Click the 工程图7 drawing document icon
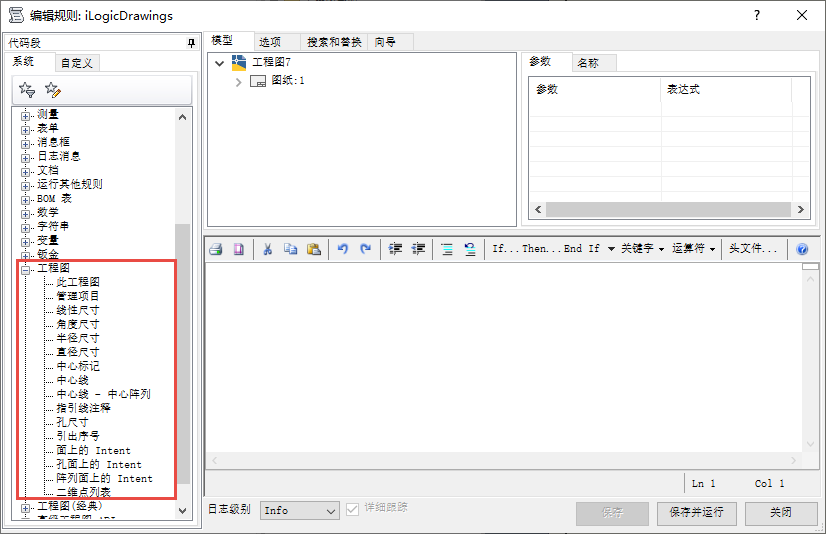The height and width of the screenshot is (534, 826). tap(239, 63)
